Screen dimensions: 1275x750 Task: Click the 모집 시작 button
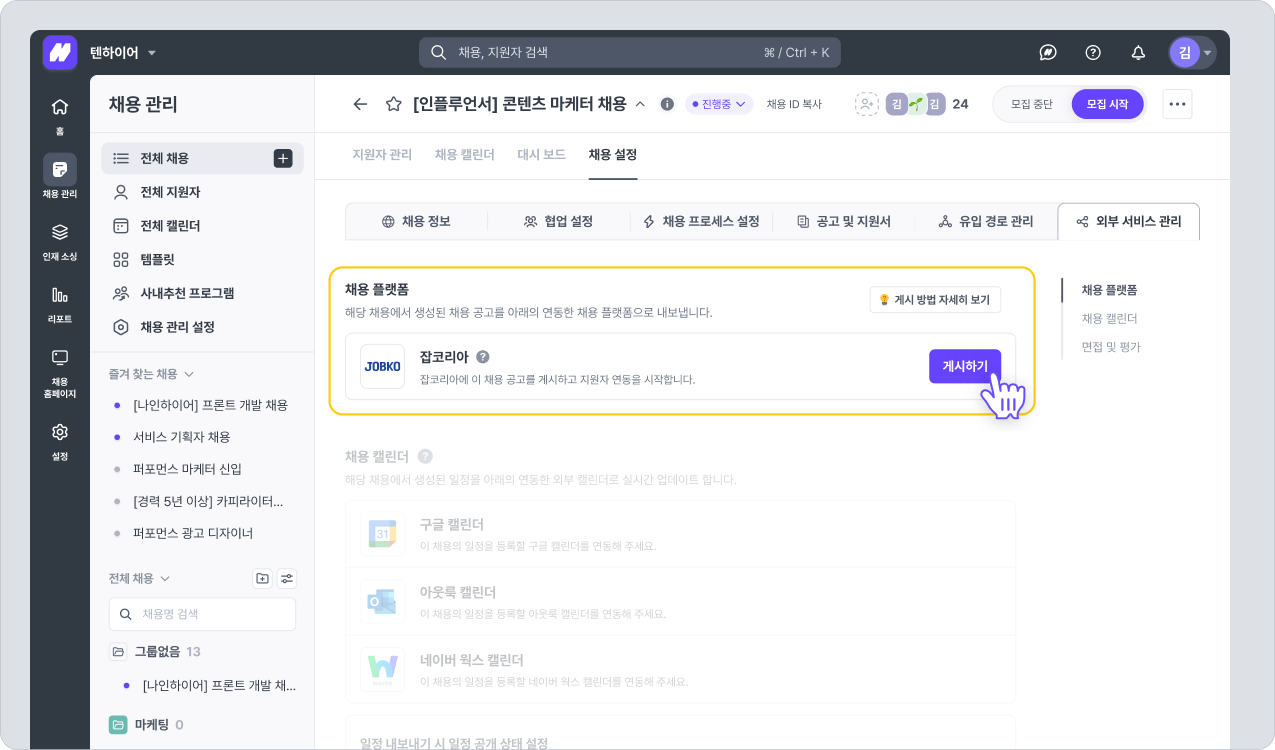pos(1107,104)
